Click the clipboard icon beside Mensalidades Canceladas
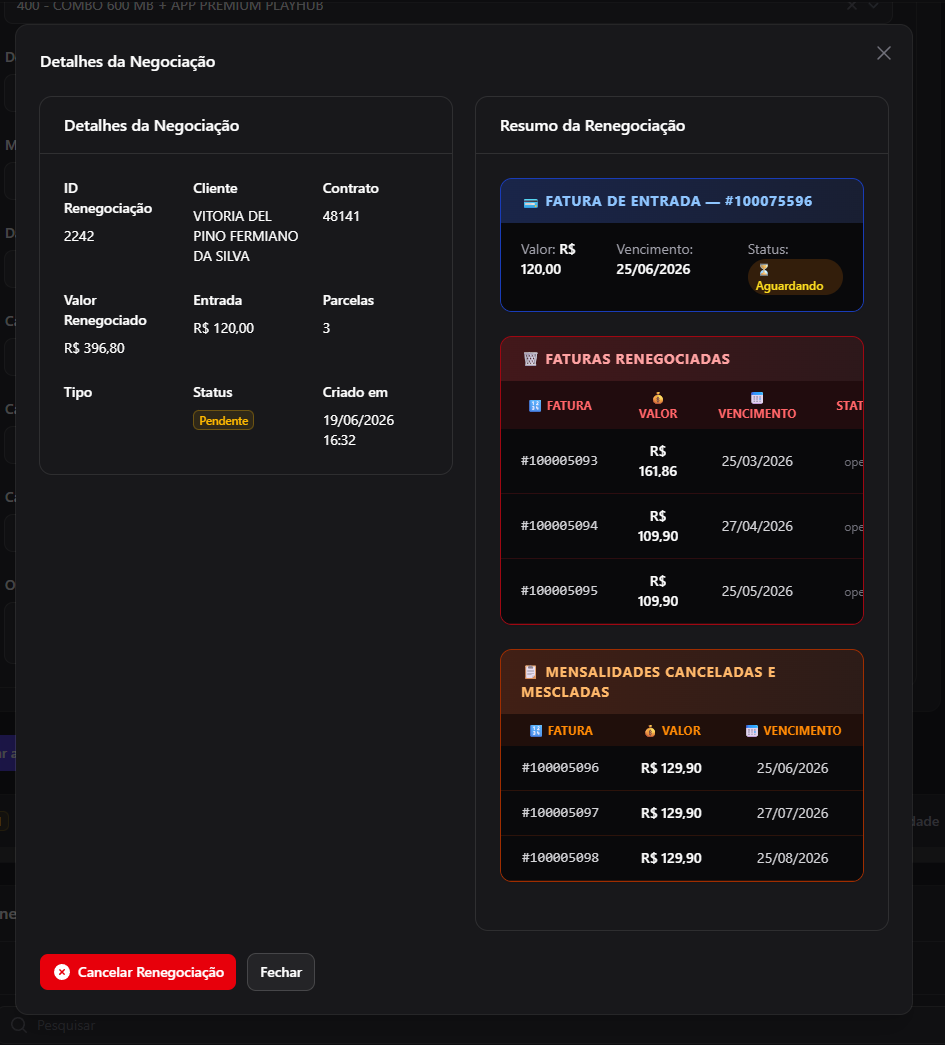This screenshot has height=1045, width=945. pos(530,672)
